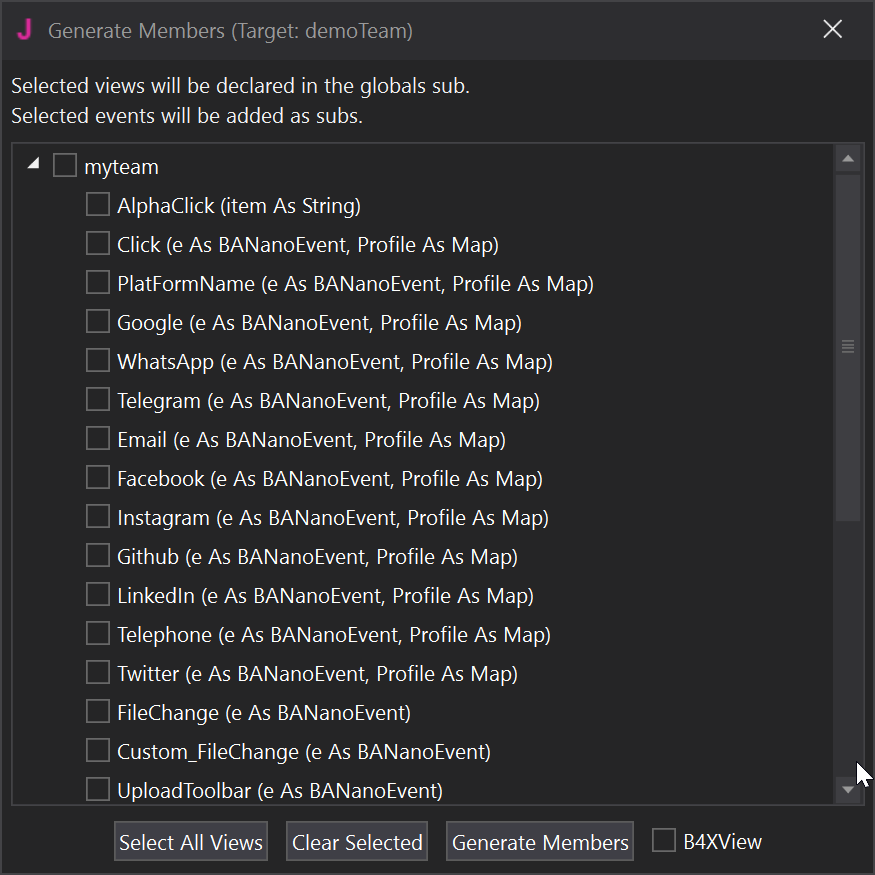Click the Clear Selected button
The height and width of the screenshot is (875, 875).
[357, 842]
